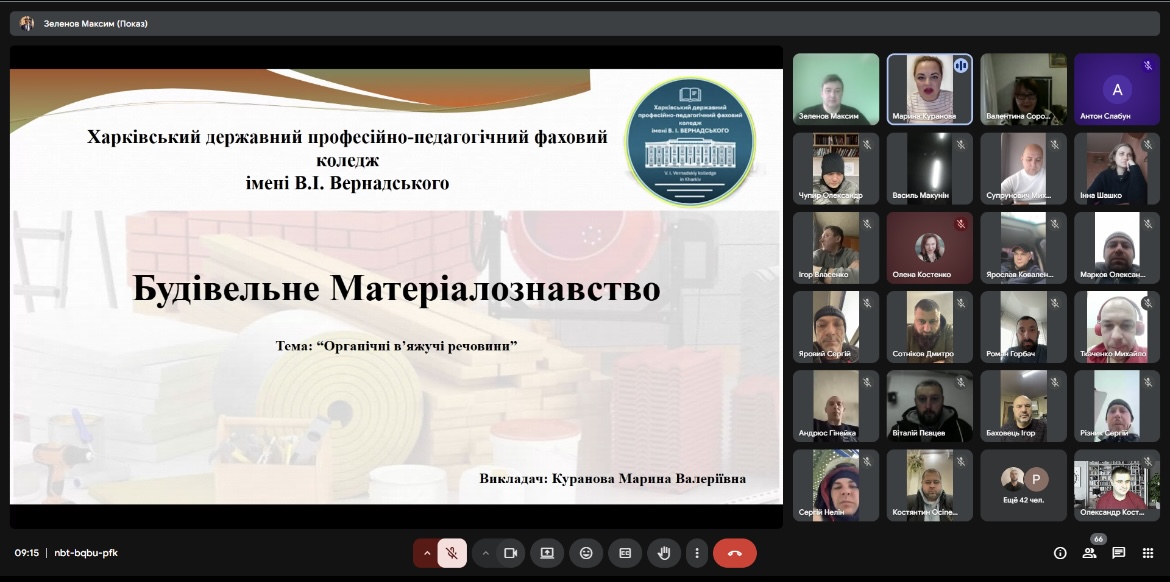This screenshot has height=582, width=1170.
Task: Click the speaking indicator on Марина Куранова tile
Action: pyautogui.click(x=961, y=66)
